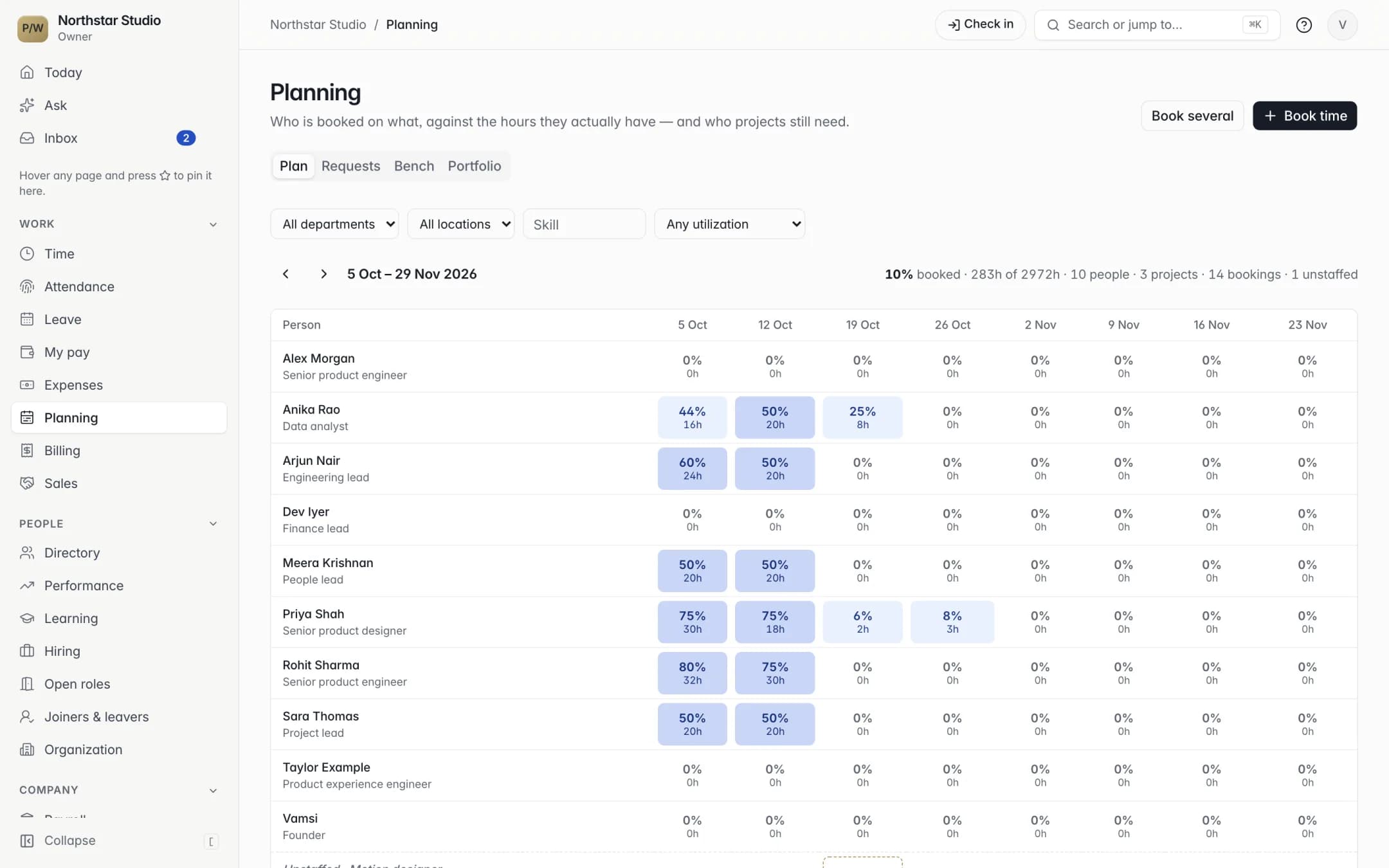Open the All departments dropdown
This screenshot has width=1389, height=868.
click(334, 224)
